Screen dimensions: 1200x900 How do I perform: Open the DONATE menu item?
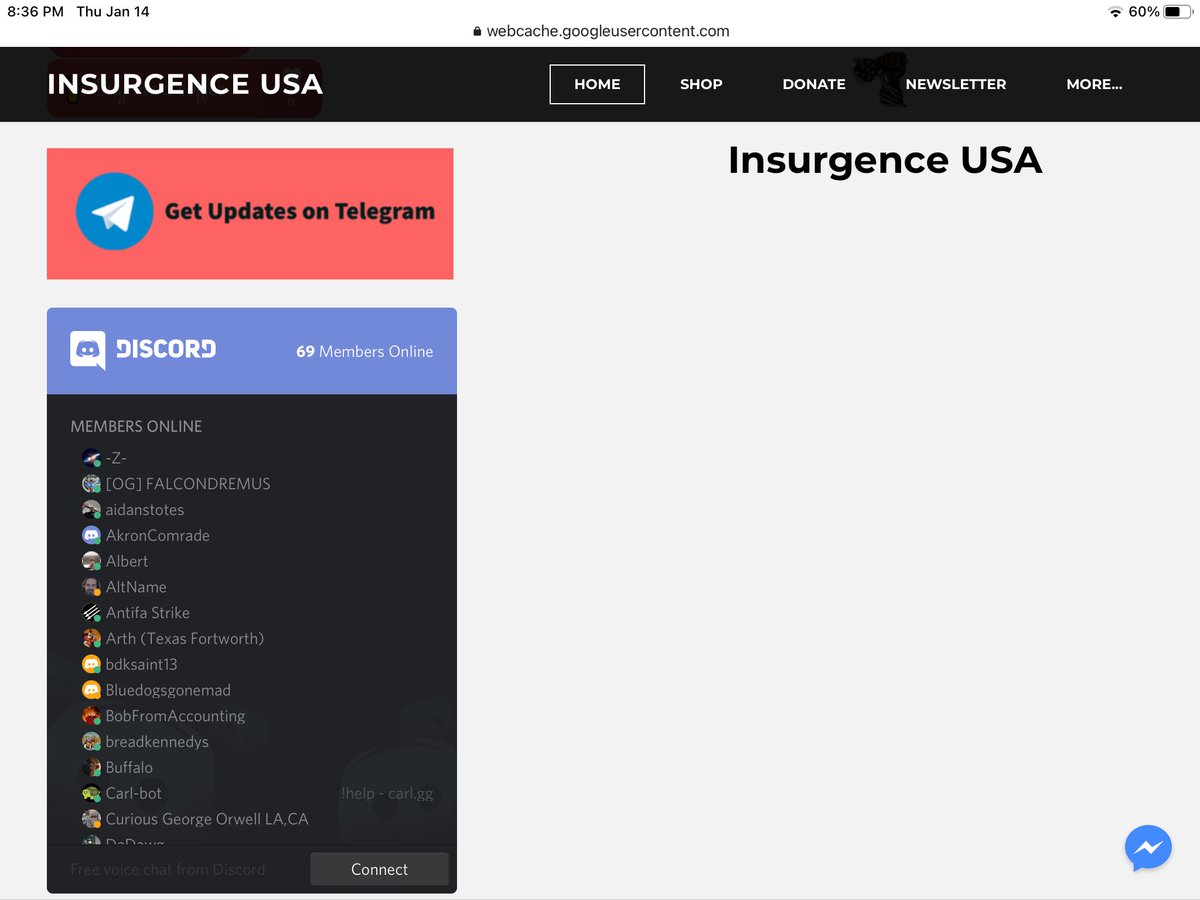pyautogui.click(x=814, y=84)
